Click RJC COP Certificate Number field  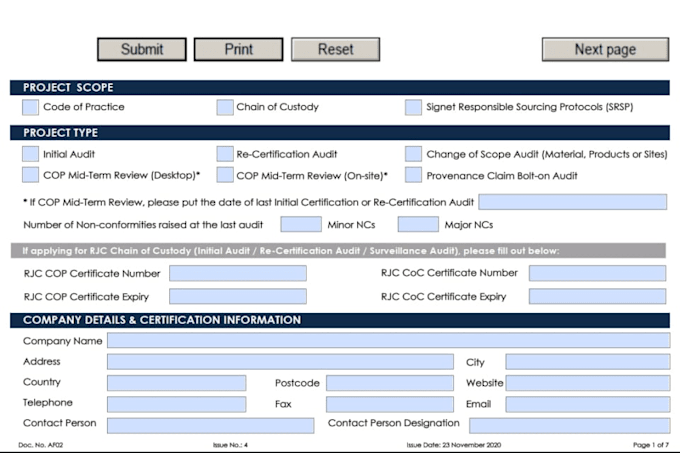(x=238, y=274)
